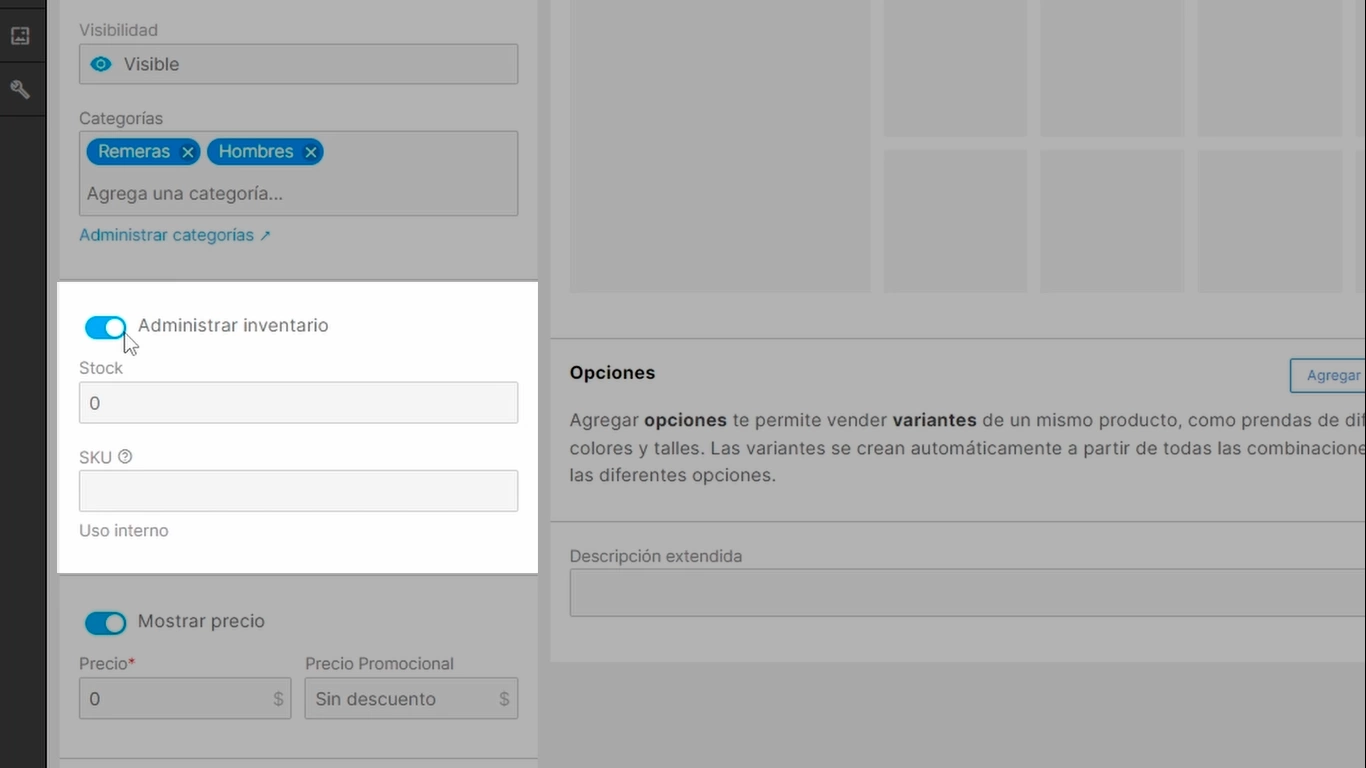
Task: Click the Descripción extendida text box
Action: click(x=968, y=593)
